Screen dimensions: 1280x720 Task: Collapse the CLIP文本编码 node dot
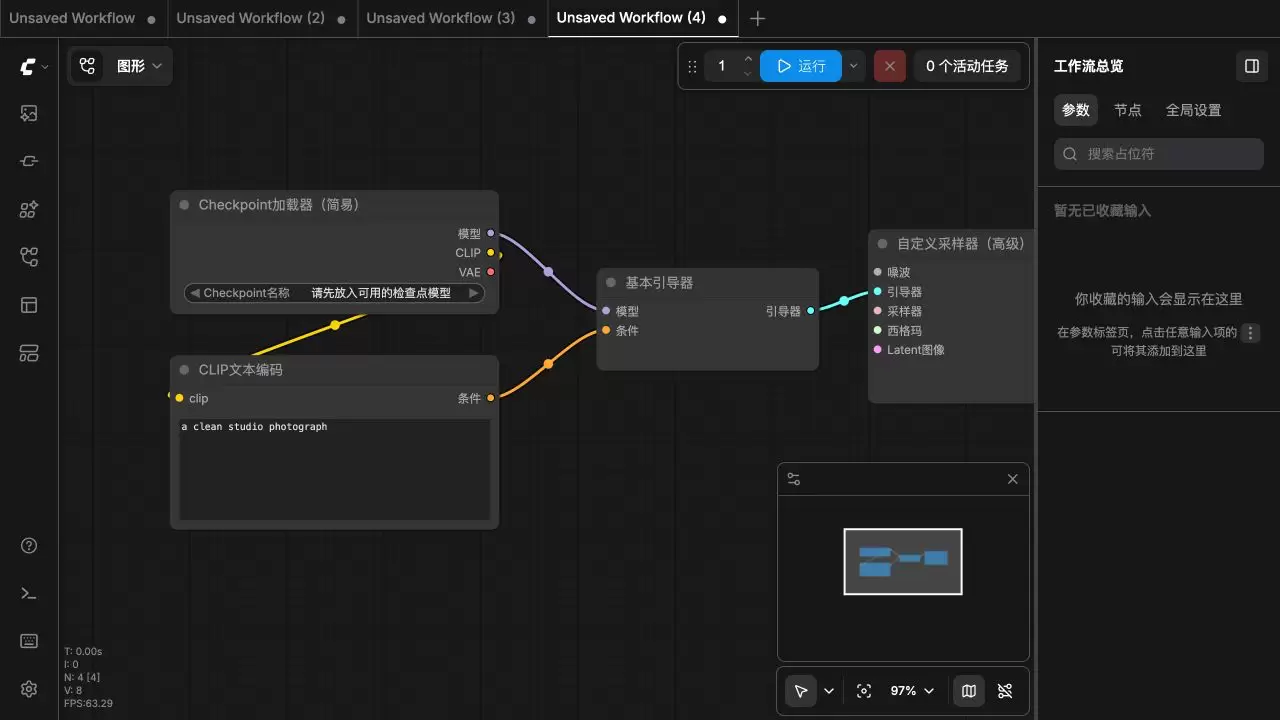point(184,370)
